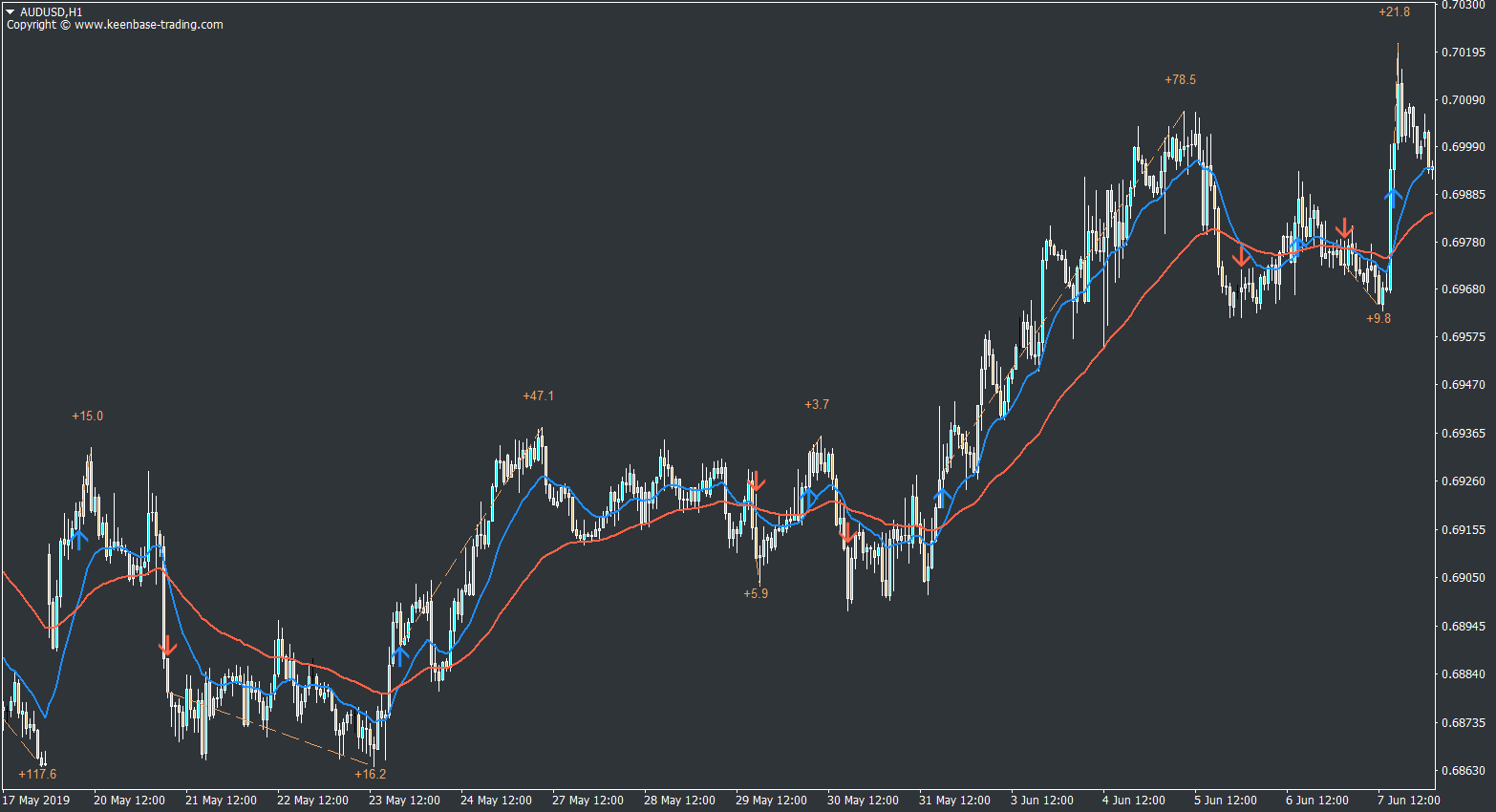This screenshot has width=1496, height=812.
Task: Click the 31 May 12:00 time label
Action: [x=954, y=801]
